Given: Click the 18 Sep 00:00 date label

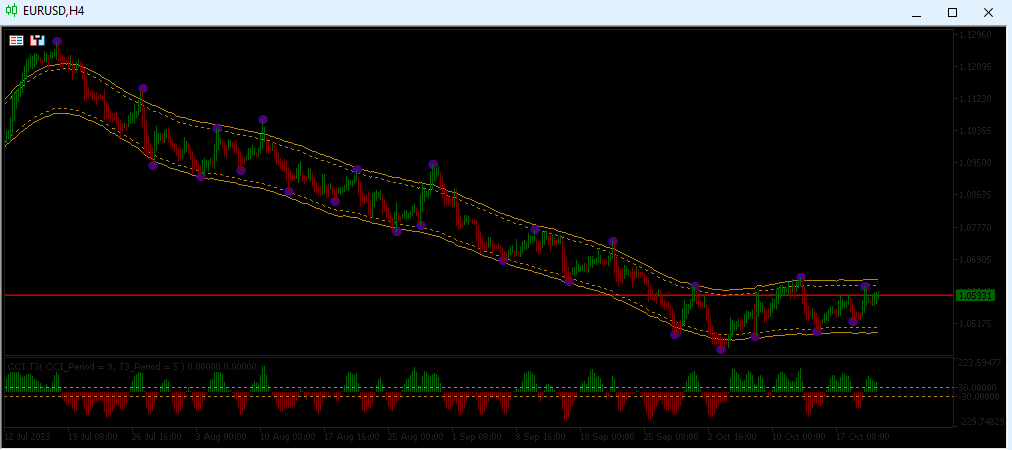Looking at the screenshot, I should click(x=605, y=436).
